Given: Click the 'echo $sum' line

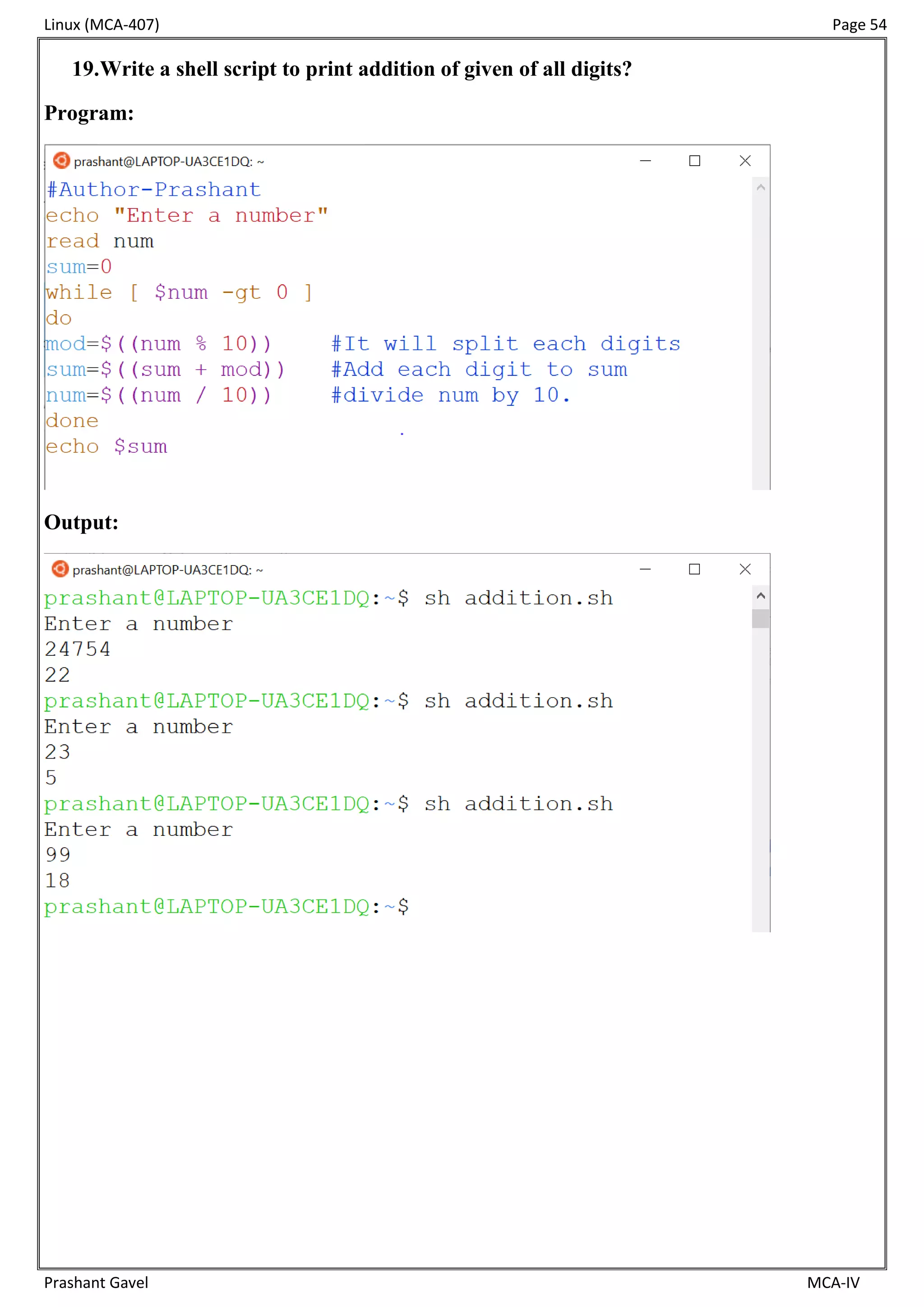Looking at the screenshot, I should pos(106,447).
